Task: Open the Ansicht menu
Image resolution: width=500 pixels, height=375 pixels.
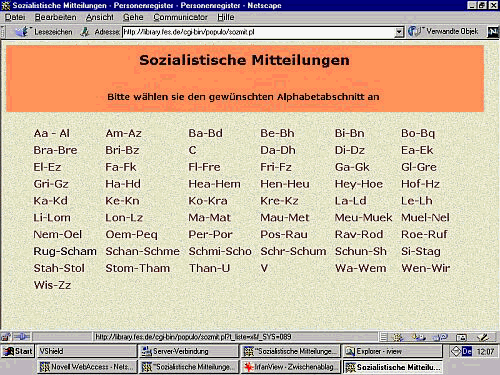Action: [99, 17]
